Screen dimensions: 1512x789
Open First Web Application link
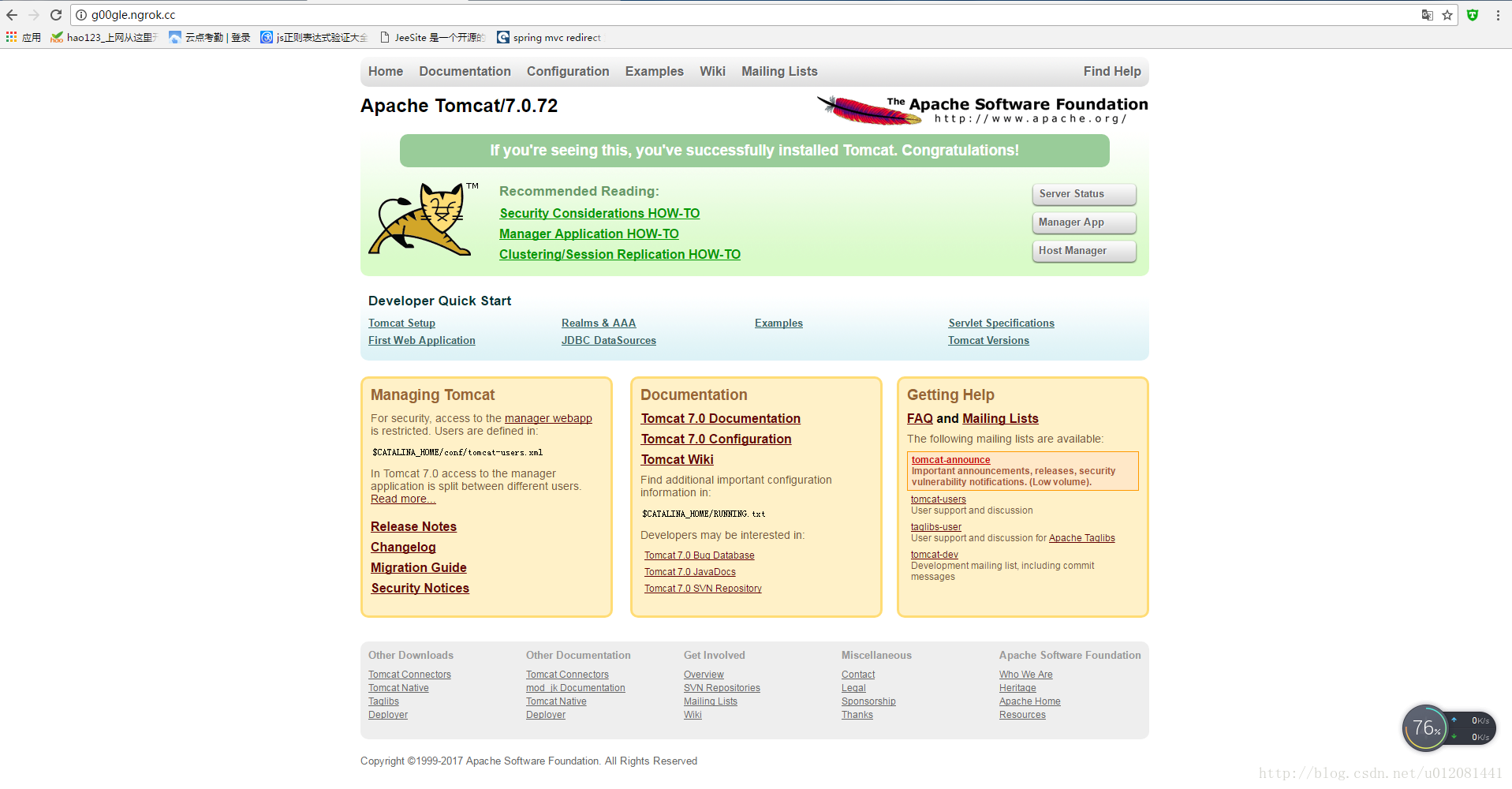(x=422, y=340)
